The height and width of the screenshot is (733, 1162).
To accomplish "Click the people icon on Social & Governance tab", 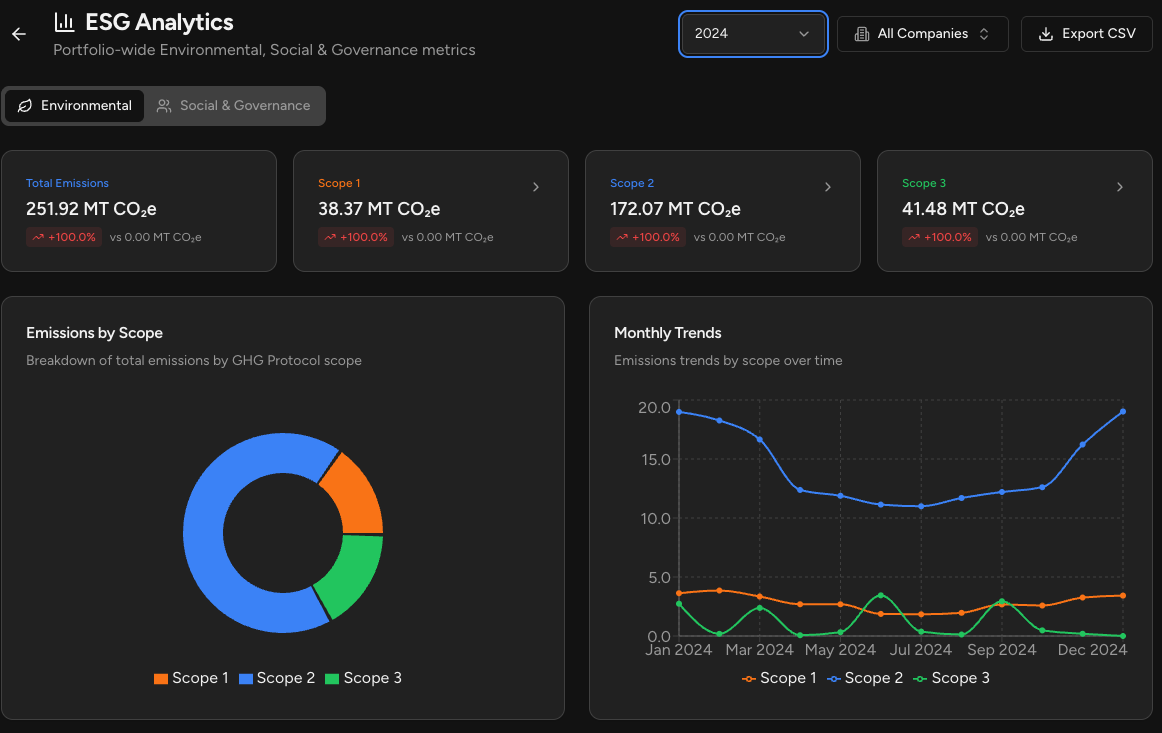I will click(x=162, y=105).
